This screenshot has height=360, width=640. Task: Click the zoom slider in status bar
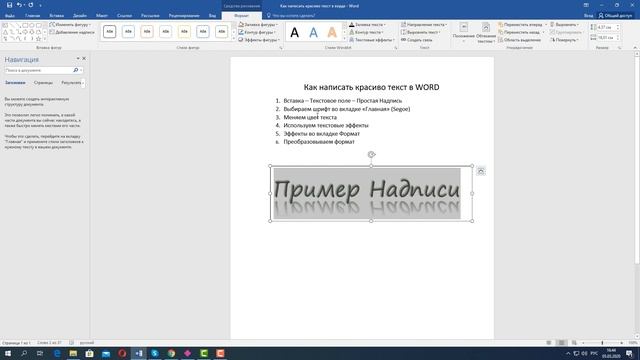tap(602, 343)
